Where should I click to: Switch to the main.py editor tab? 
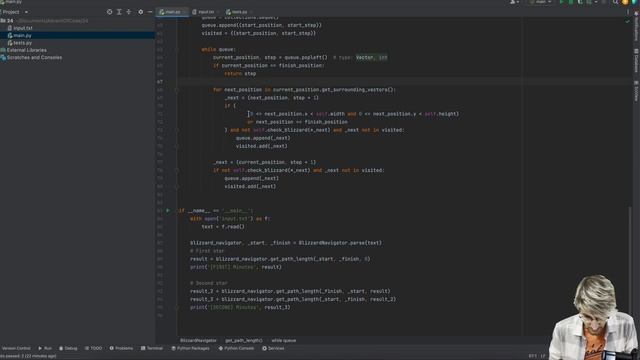tap(173, 12)
